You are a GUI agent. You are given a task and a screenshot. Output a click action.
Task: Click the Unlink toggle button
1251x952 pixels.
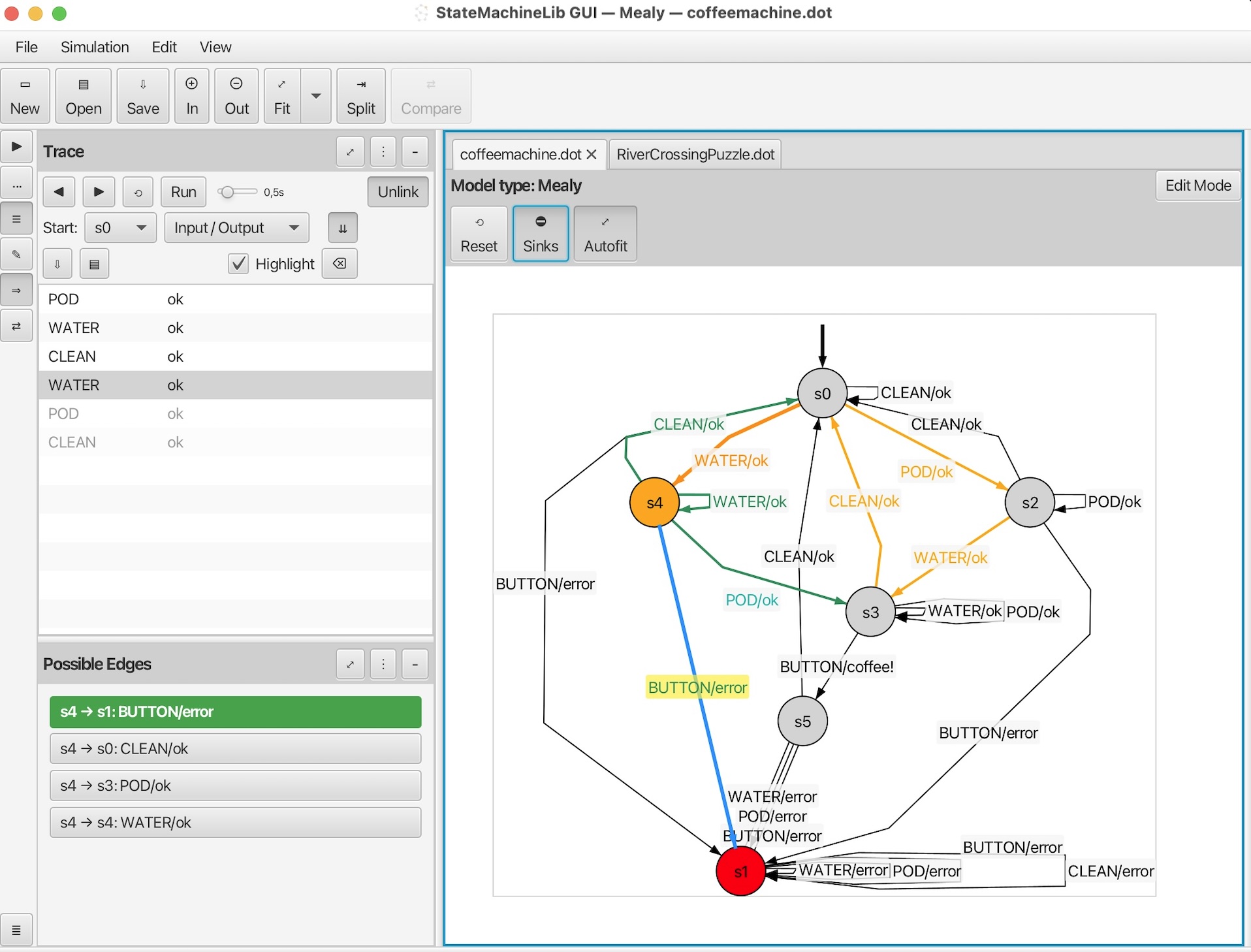pos(398,192)
